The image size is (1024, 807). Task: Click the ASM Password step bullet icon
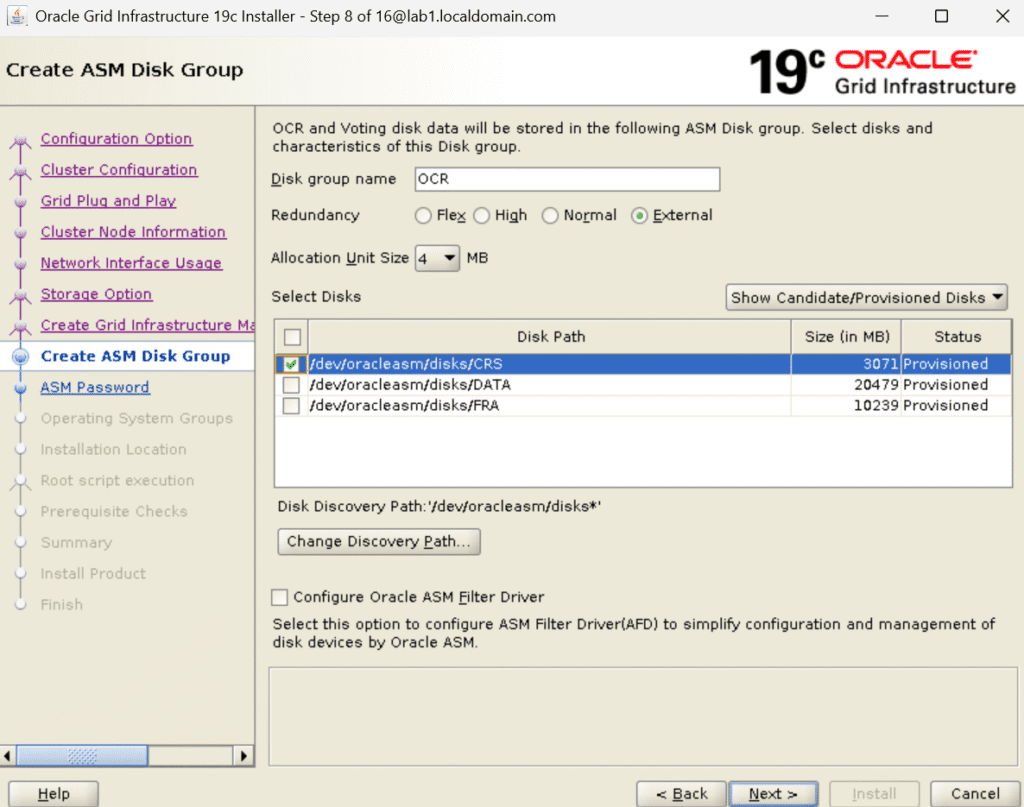click(x=20, y=388)
